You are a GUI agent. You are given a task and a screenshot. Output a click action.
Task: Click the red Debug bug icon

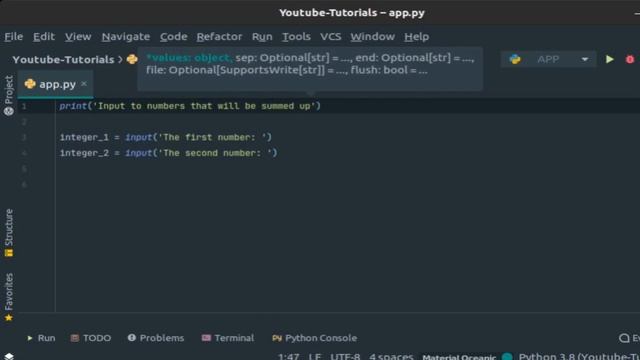click(630, 59)
